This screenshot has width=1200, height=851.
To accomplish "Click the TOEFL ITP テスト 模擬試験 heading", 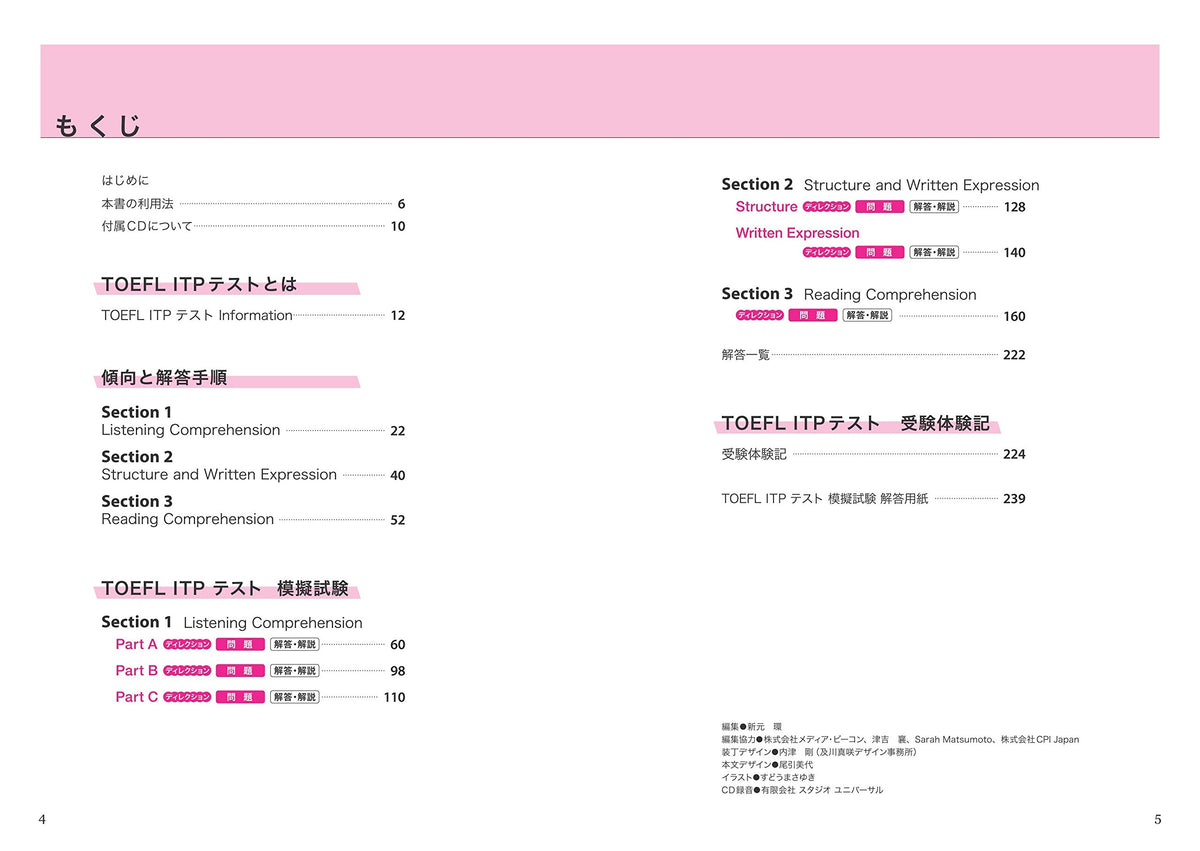I will click(225, 588).
